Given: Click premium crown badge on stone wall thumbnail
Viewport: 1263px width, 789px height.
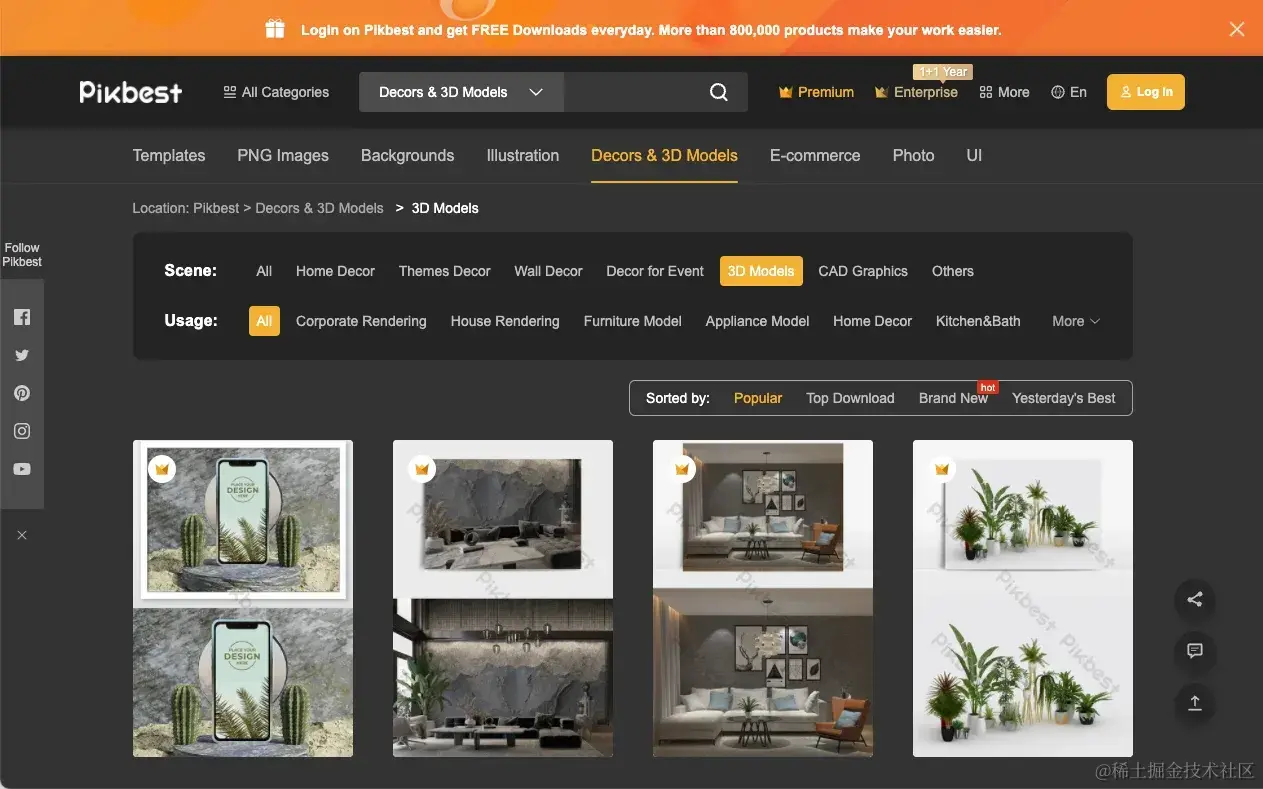Looking at the screenshot, I should click(x=422, y=469).
